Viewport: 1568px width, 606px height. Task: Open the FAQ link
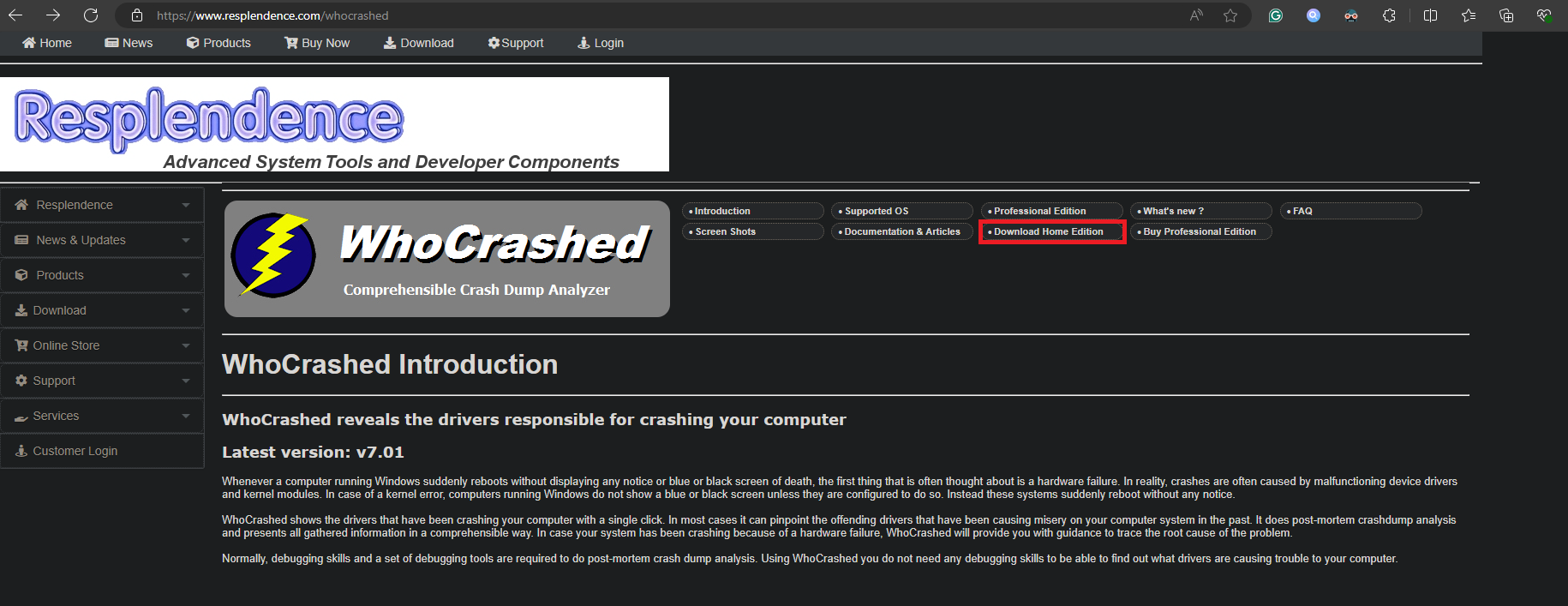point(1351,211)
